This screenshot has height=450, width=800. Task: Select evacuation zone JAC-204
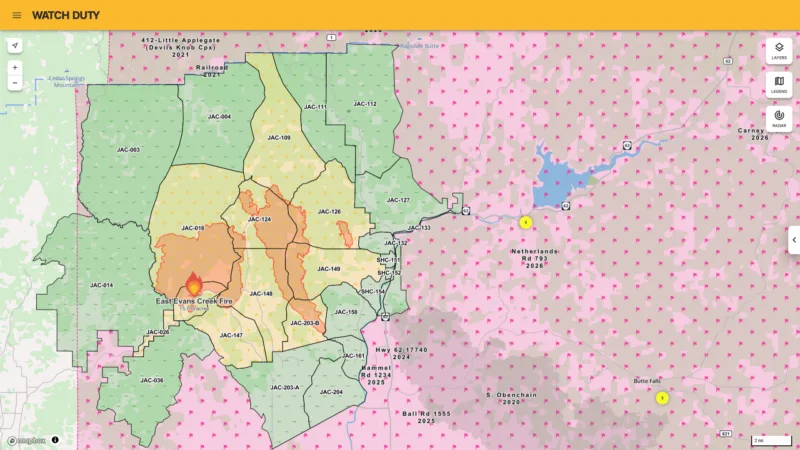click(331, 392)
